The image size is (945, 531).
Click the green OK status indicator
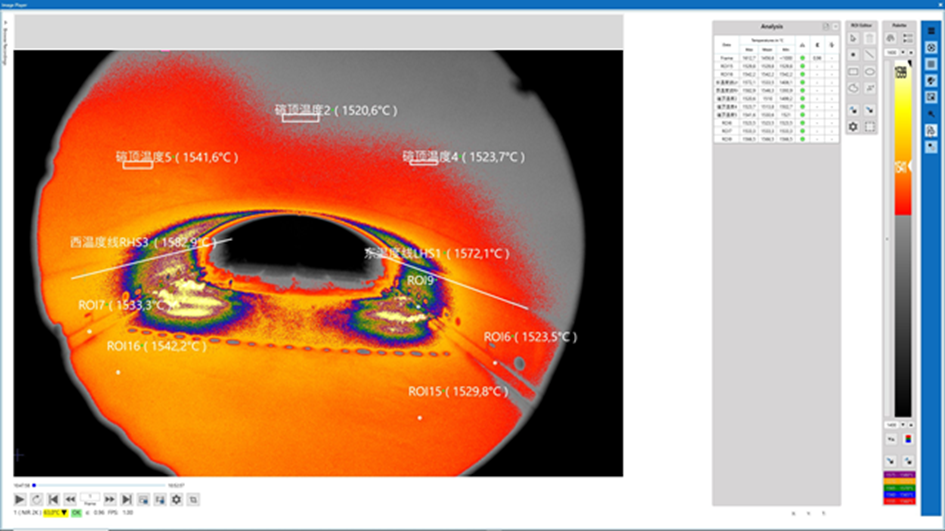(77, 513)
